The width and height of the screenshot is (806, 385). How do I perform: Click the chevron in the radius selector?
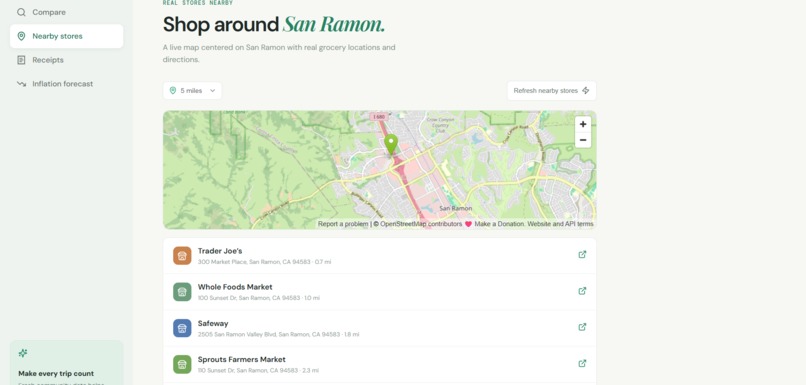click(x=212, y=90)
